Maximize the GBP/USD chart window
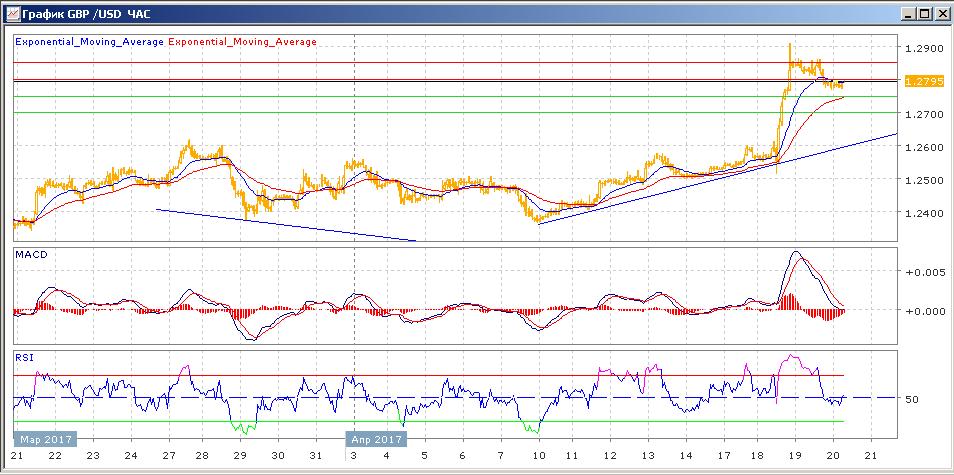The width and height of the screenshot is (954, 475). click(923, 13)
